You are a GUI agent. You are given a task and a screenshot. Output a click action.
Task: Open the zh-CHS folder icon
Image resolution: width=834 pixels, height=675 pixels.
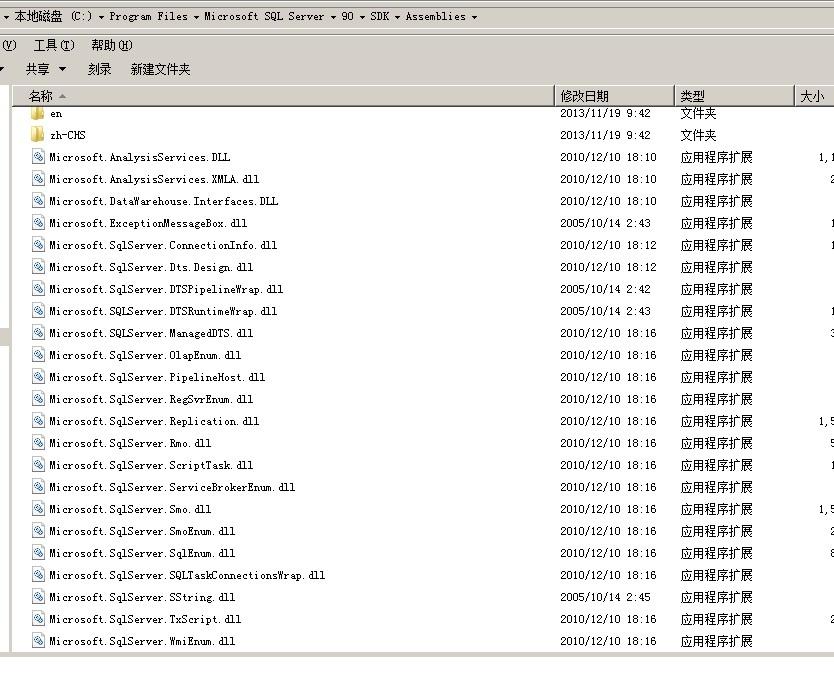coord(37,135)
